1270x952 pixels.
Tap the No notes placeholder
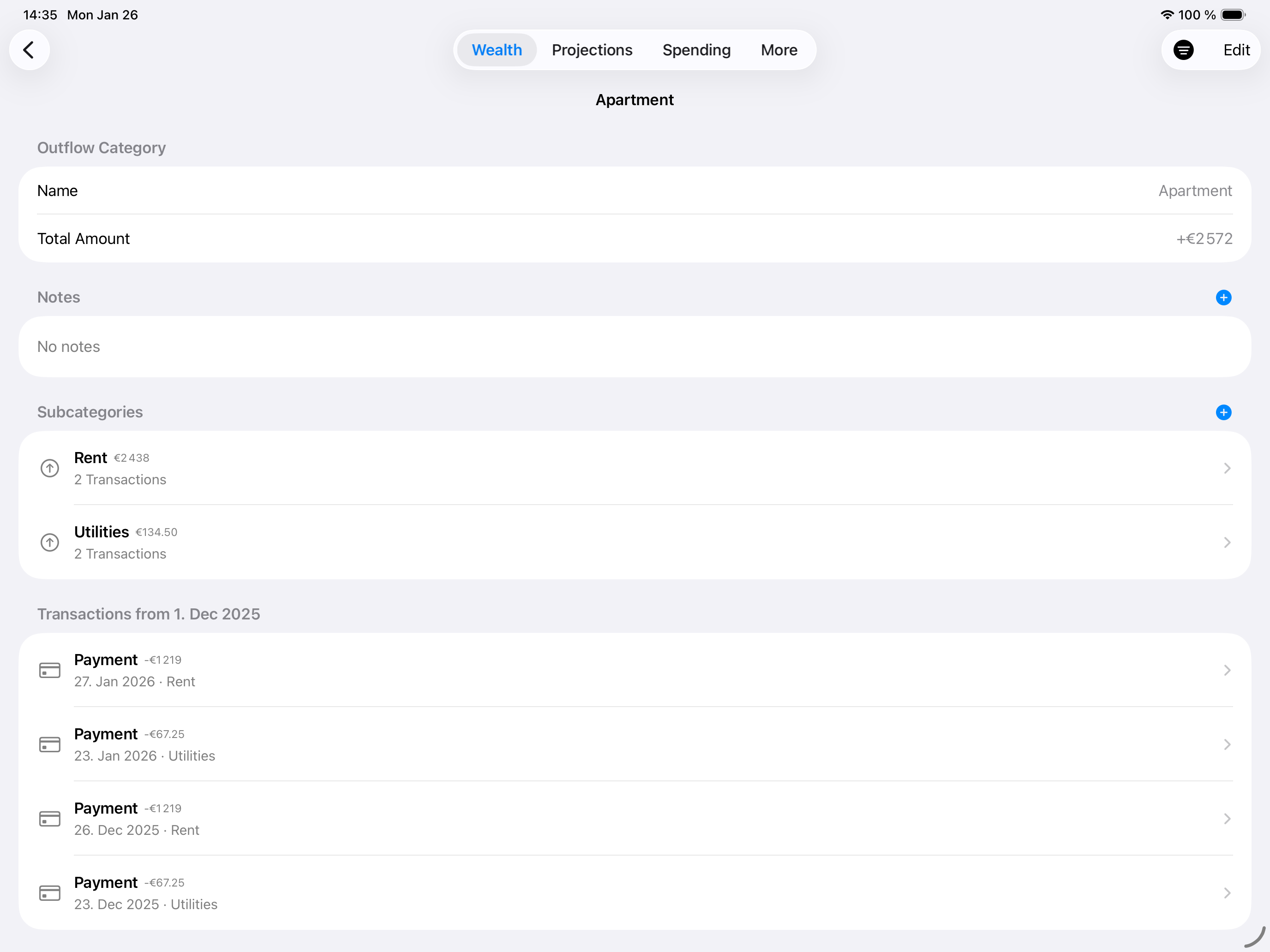click(x=68, y=346)
